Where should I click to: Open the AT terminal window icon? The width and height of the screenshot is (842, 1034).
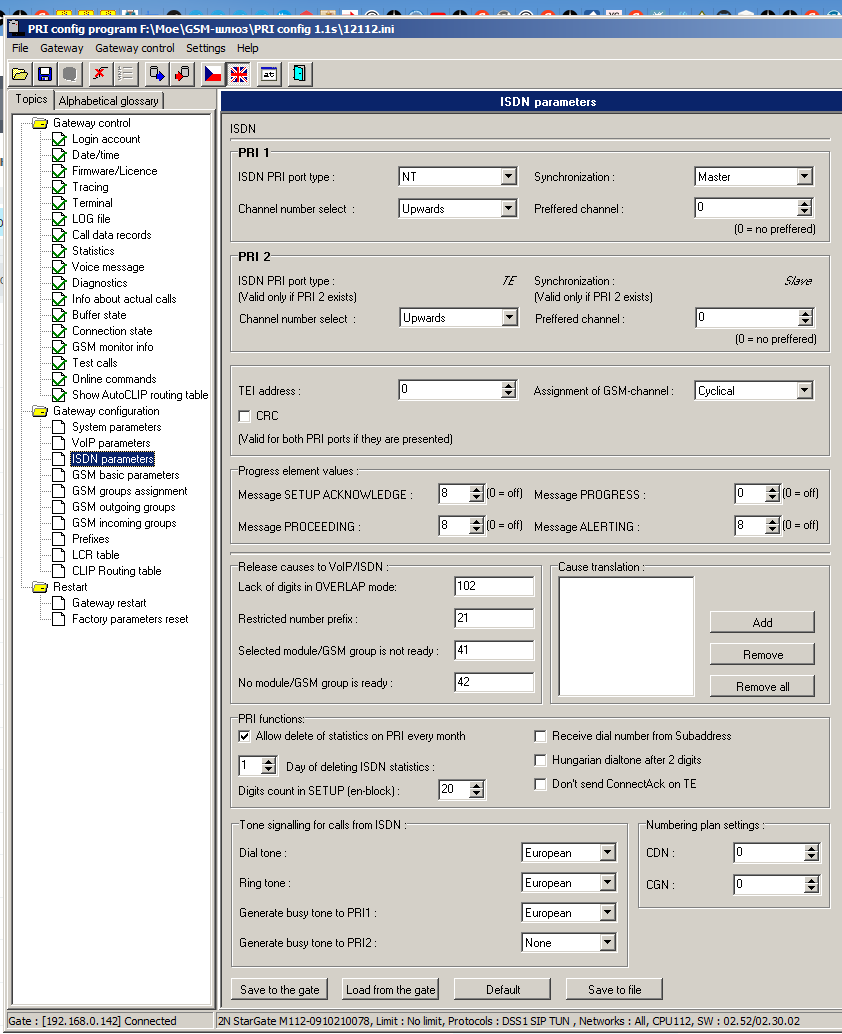(269, 74)
